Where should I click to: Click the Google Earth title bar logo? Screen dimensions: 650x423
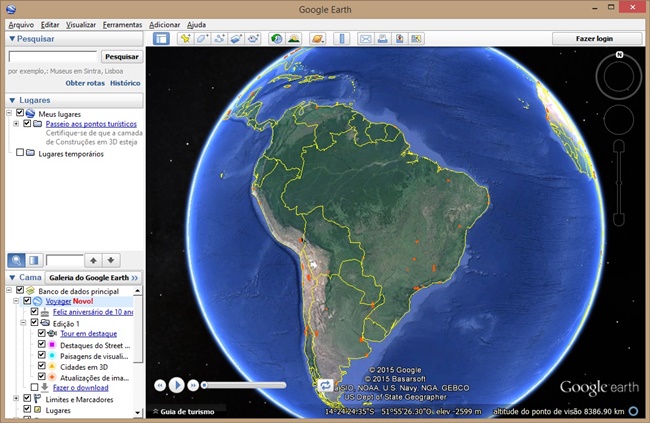click(x=11, y=9)
